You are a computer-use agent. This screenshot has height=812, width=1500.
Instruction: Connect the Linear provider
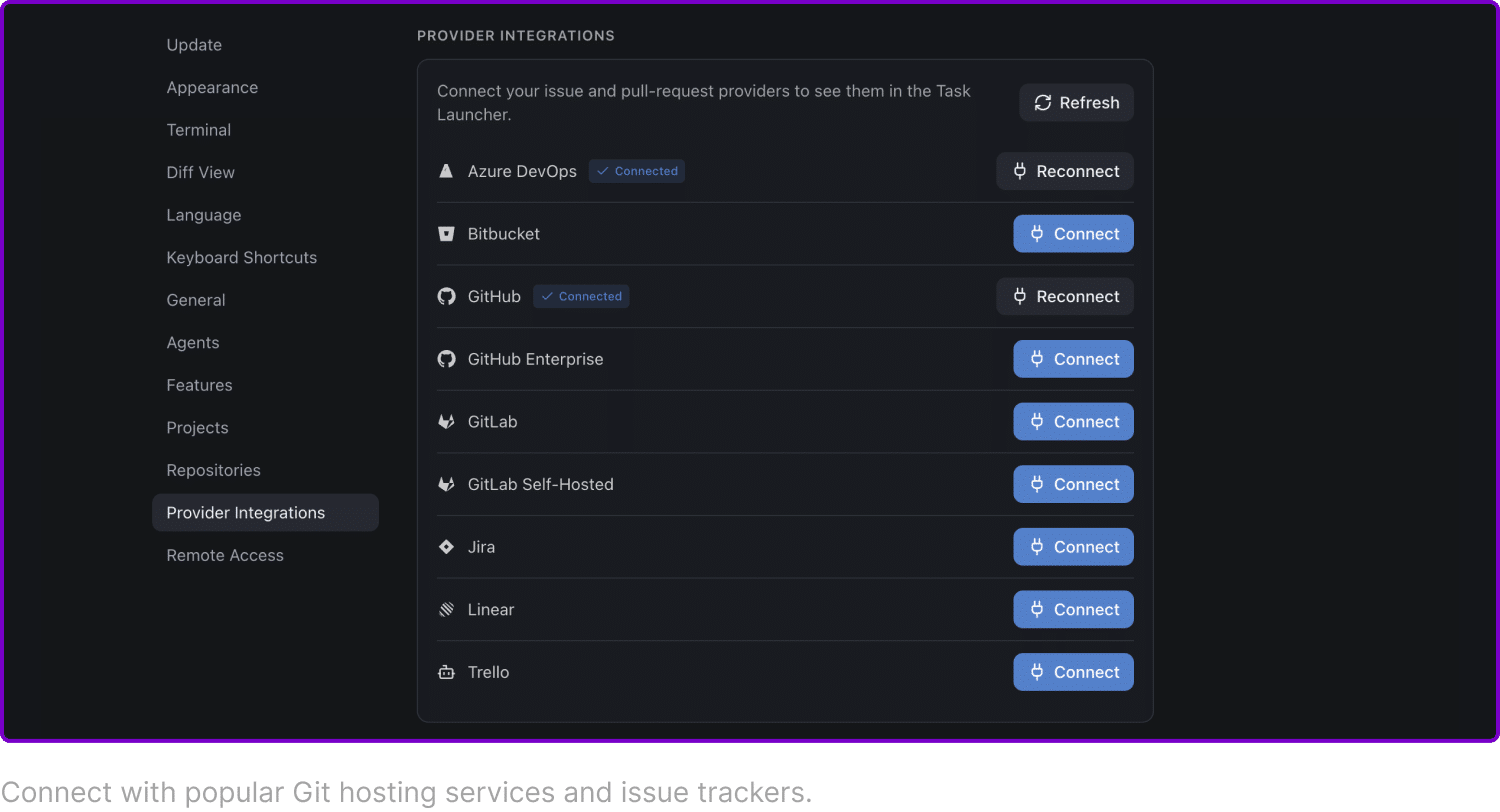1073,609
